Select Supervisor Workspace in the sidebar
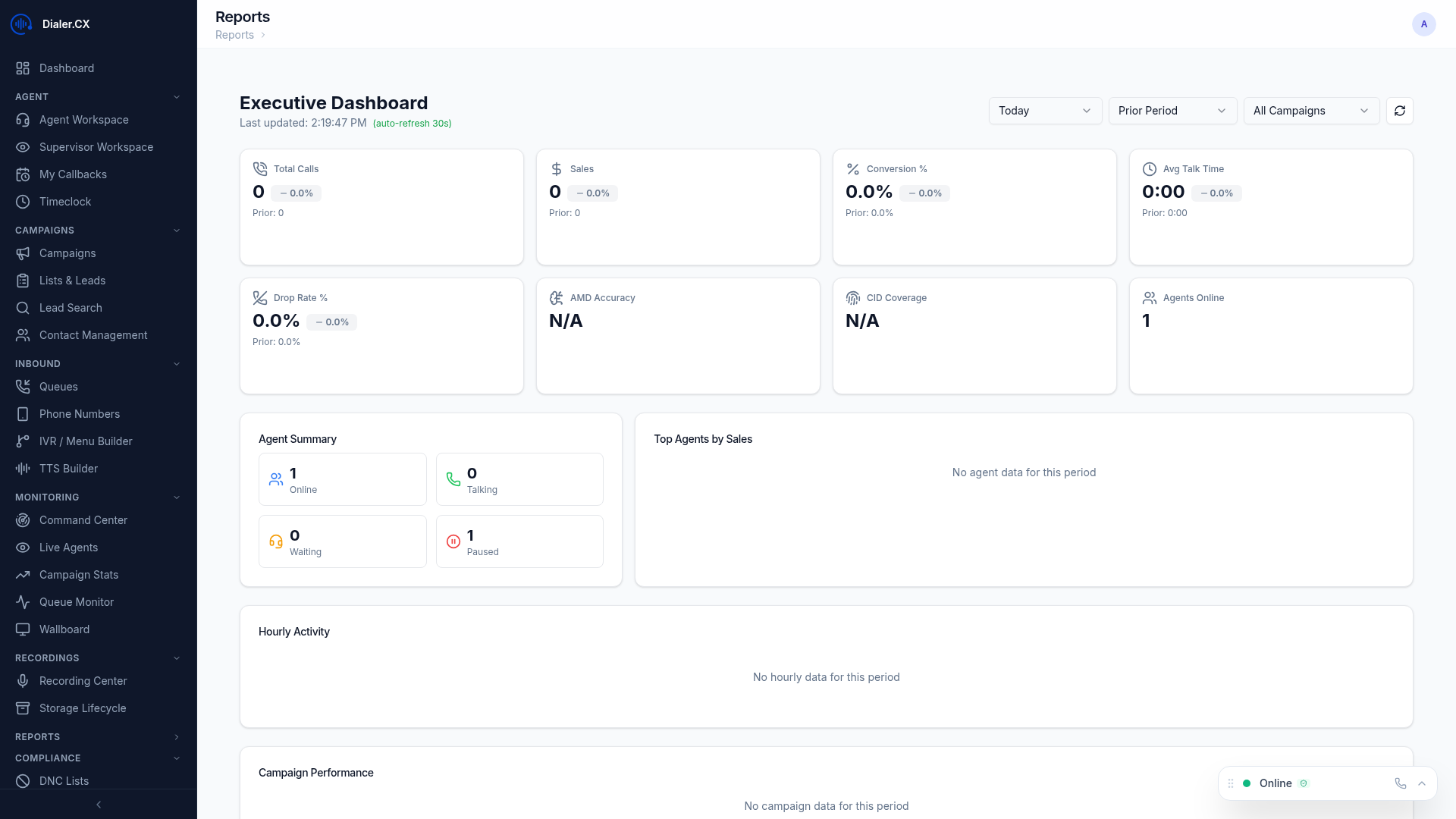The width and height of the screenshot is (1456, 819). pos(96,146)
